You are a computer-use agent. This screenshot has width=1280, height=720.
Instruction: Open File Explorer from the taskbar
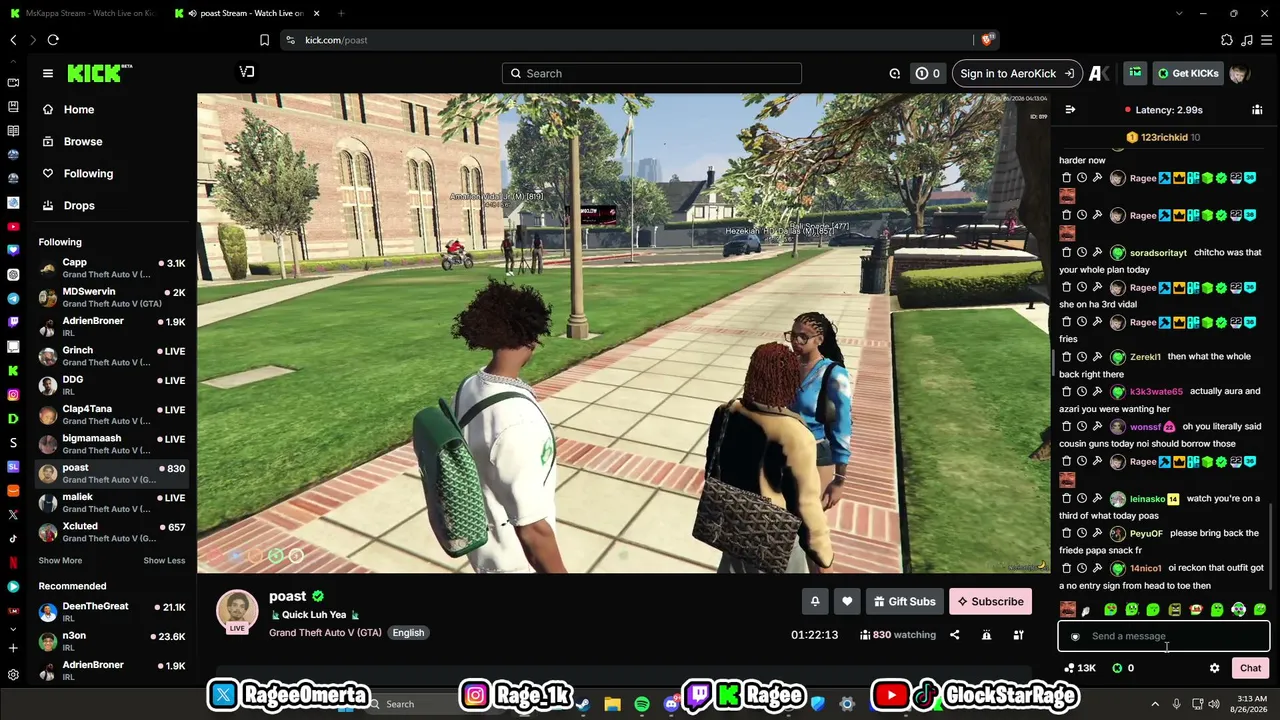click(x=612, y=704)
